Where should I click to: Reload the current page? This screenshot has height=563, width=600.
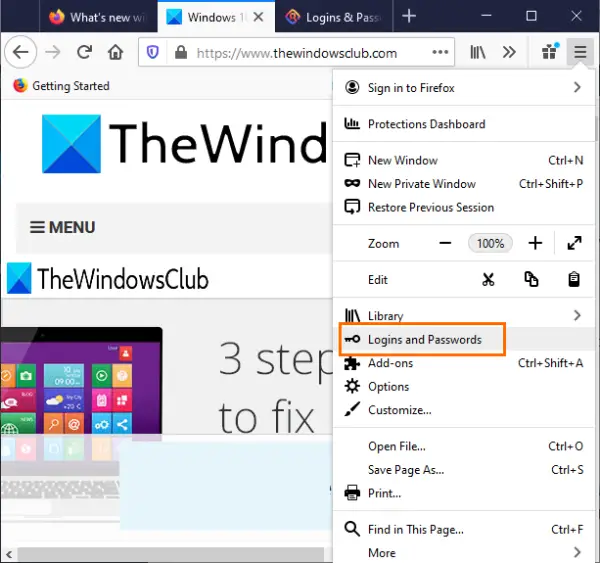[84, 52]
